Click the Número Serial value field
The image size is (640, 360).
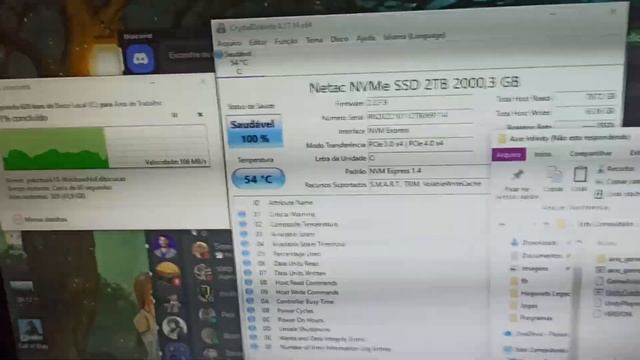pos(419,116)
